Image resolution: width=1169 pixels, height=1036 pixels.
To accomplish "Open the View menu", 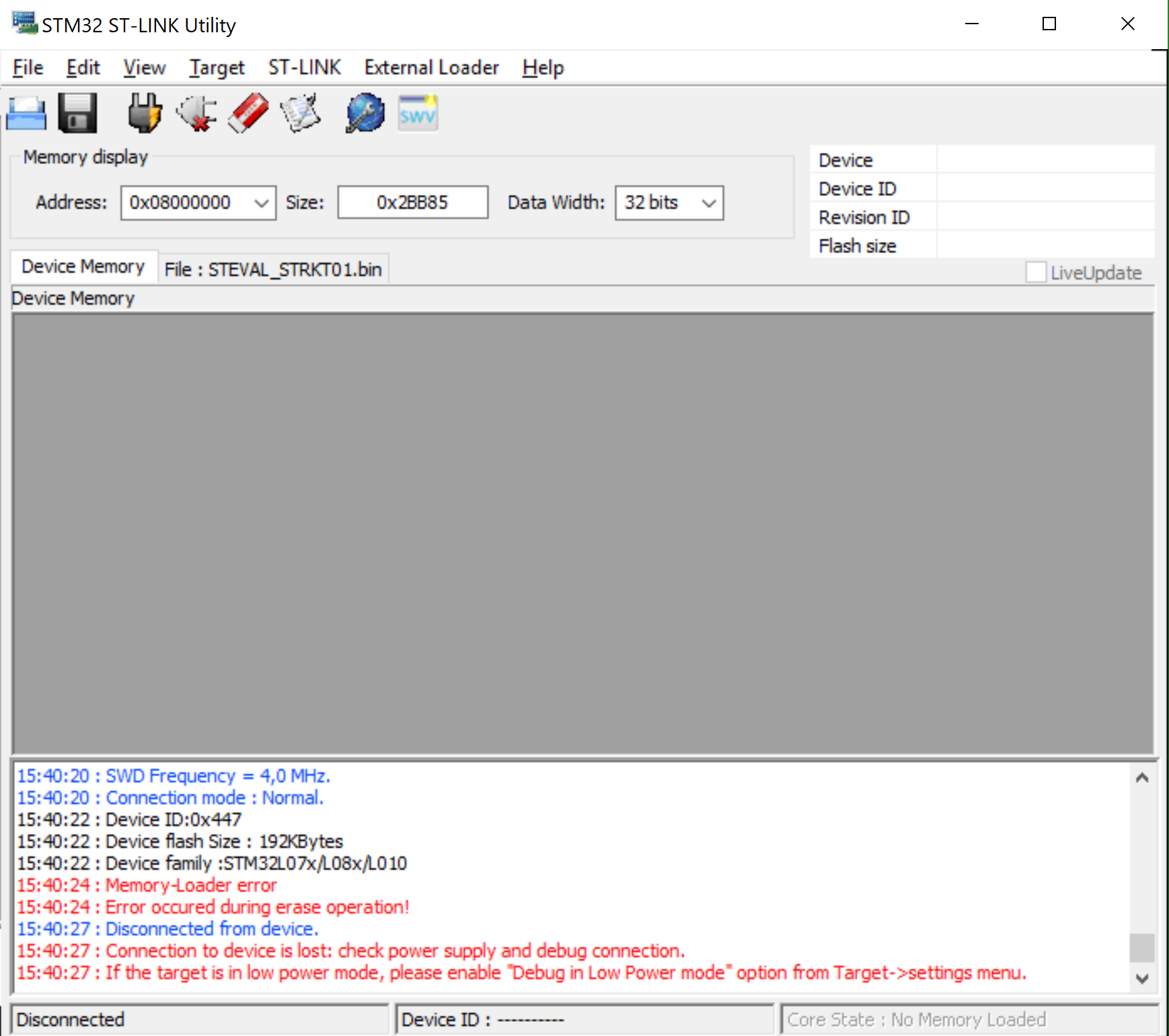I will [144, 67].
